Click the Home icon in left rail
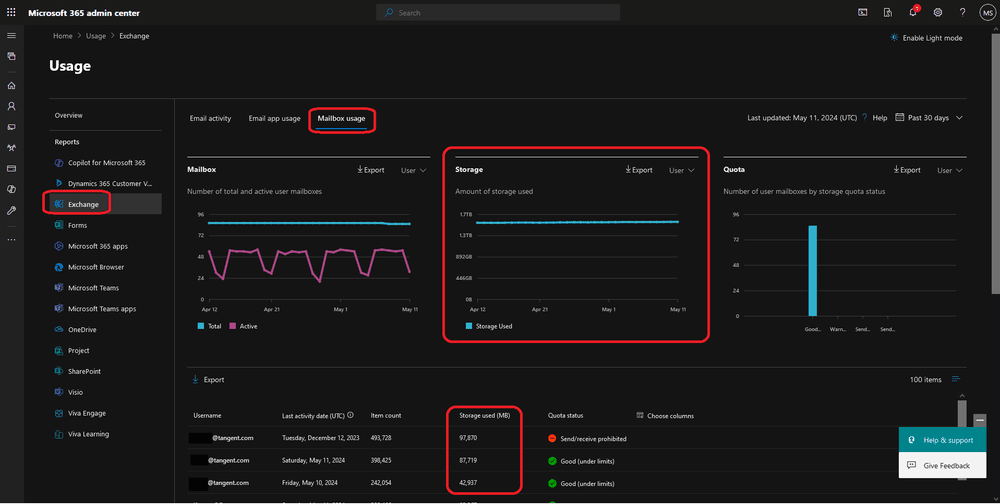Screen dimensions: 1000x504 click(x=11, y=85)
